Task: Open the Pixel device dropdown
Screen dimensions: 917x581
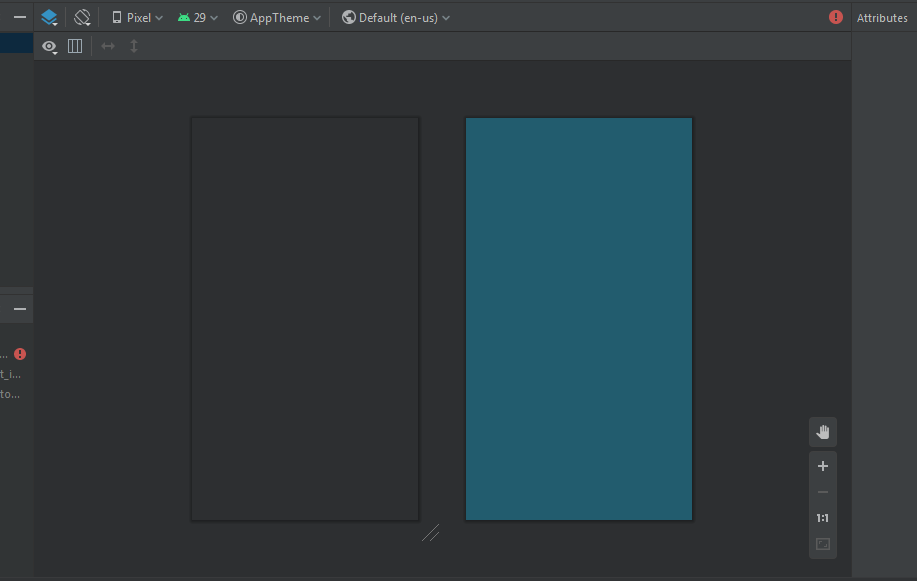Action: (137, 18)
